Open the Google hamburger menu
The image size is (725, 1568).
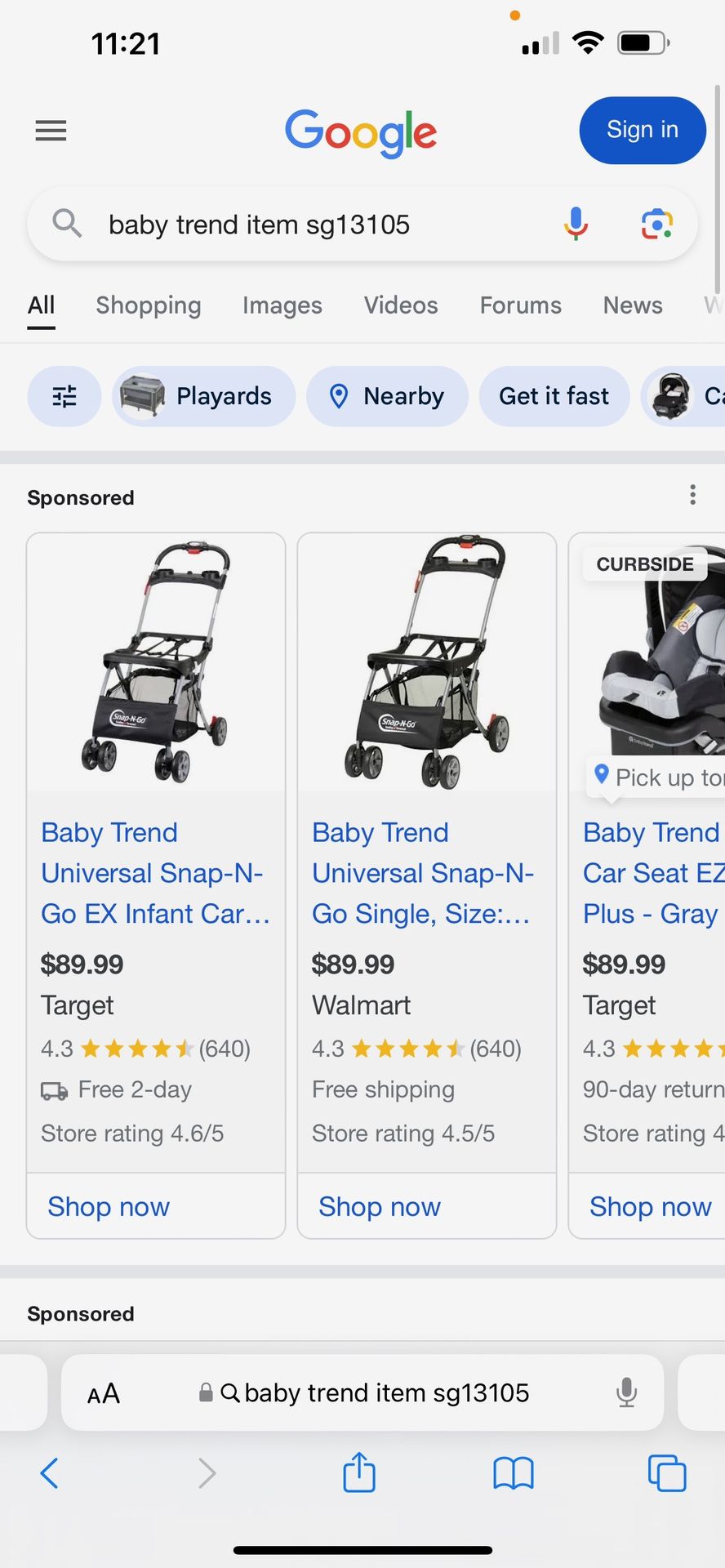tap(51, 131)
